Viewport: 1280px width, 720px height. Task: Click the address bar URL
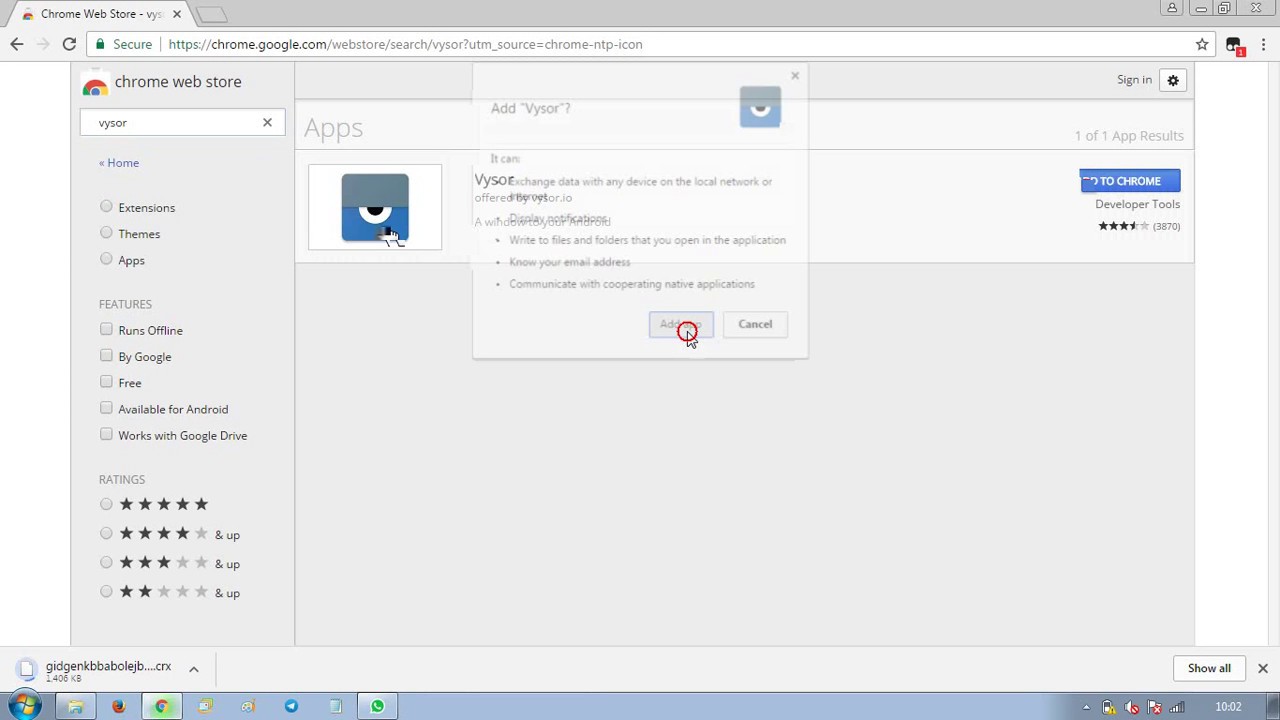405,44
